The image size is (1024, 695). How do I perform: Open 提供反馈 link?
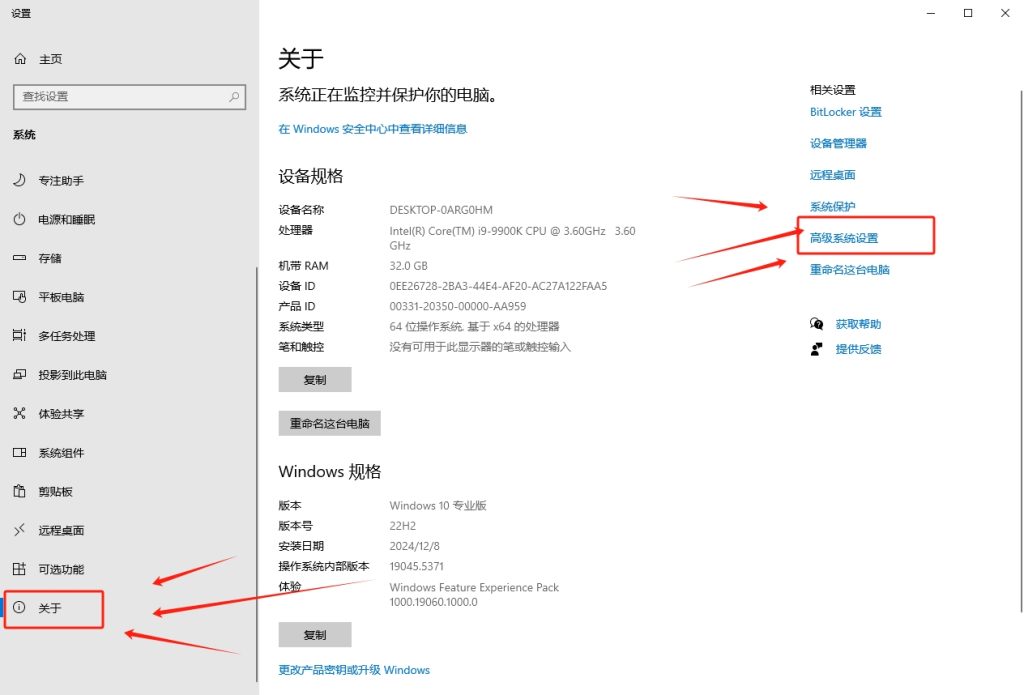point(858,349)
